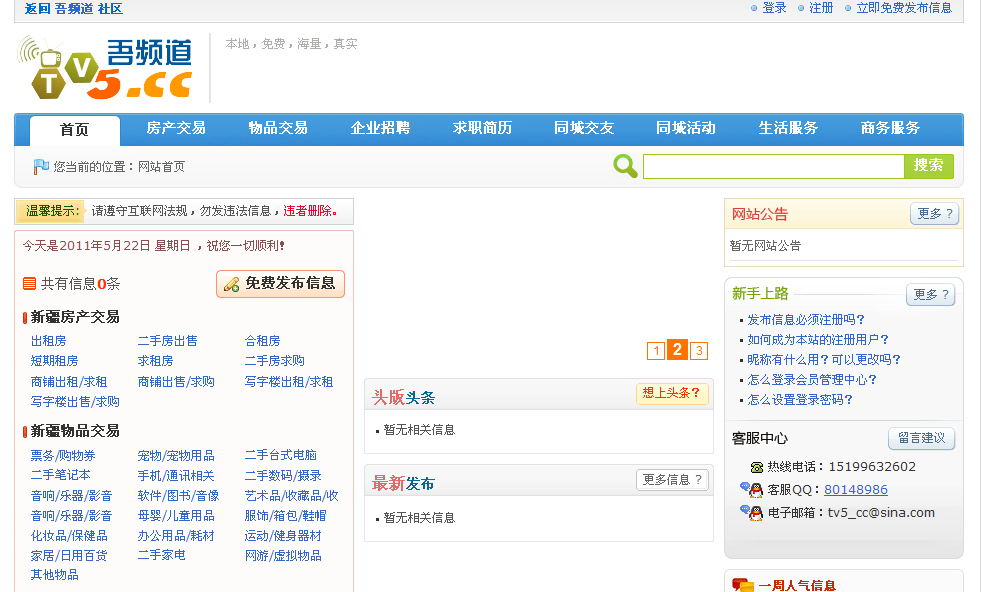Select slideshow page 2
Screen dimensions: 981x592
(x=677, y=349)
